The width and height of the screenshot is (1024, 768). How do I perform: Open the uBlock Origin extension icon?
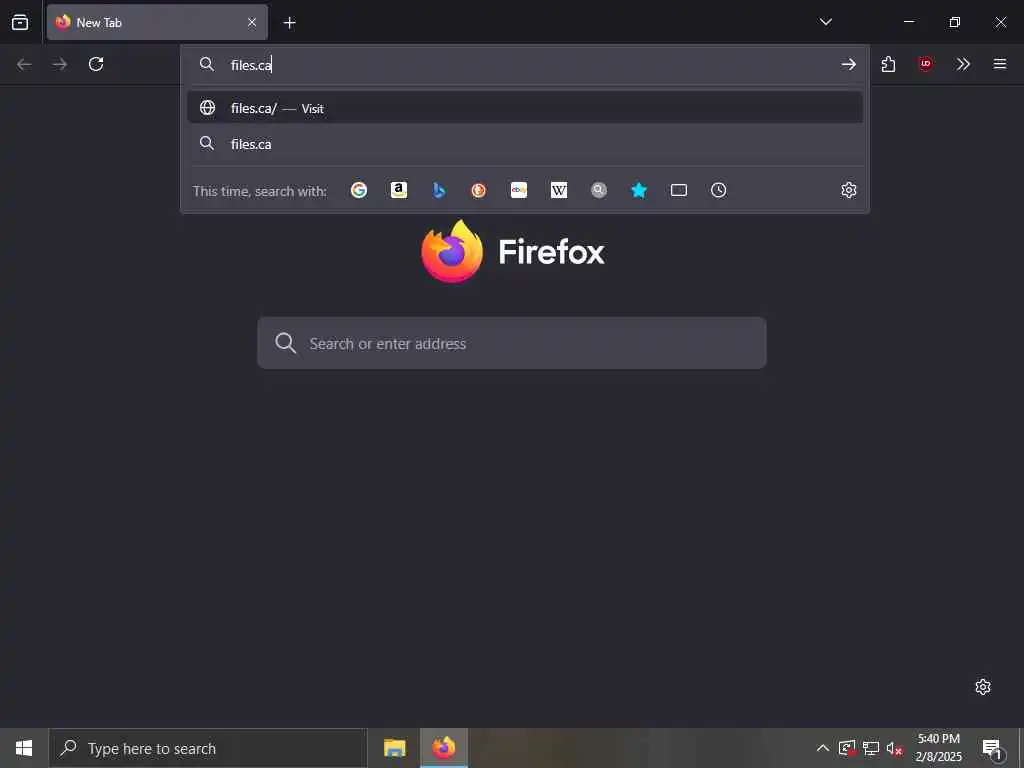(925, 64)
